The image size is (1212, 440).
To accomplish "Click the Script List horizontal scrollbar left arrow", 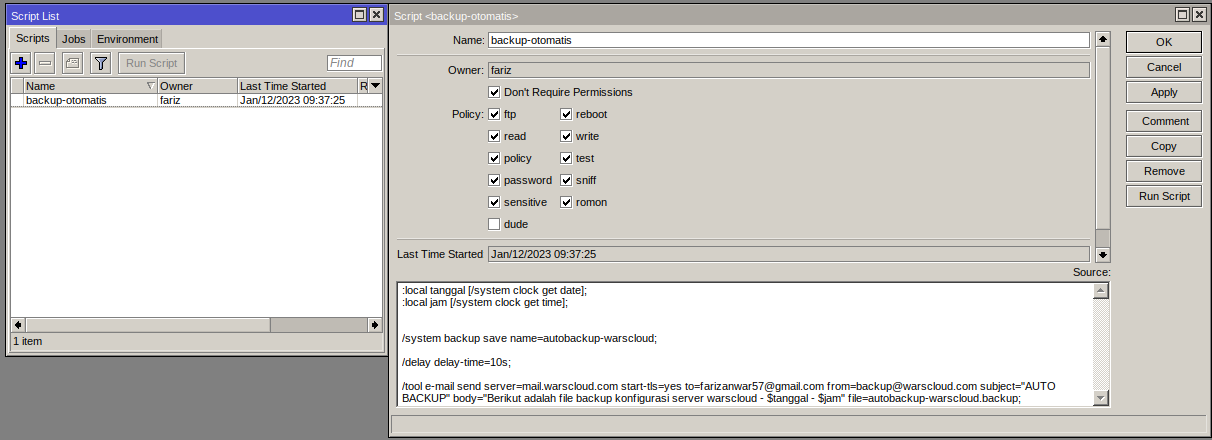I will (17, 325).
